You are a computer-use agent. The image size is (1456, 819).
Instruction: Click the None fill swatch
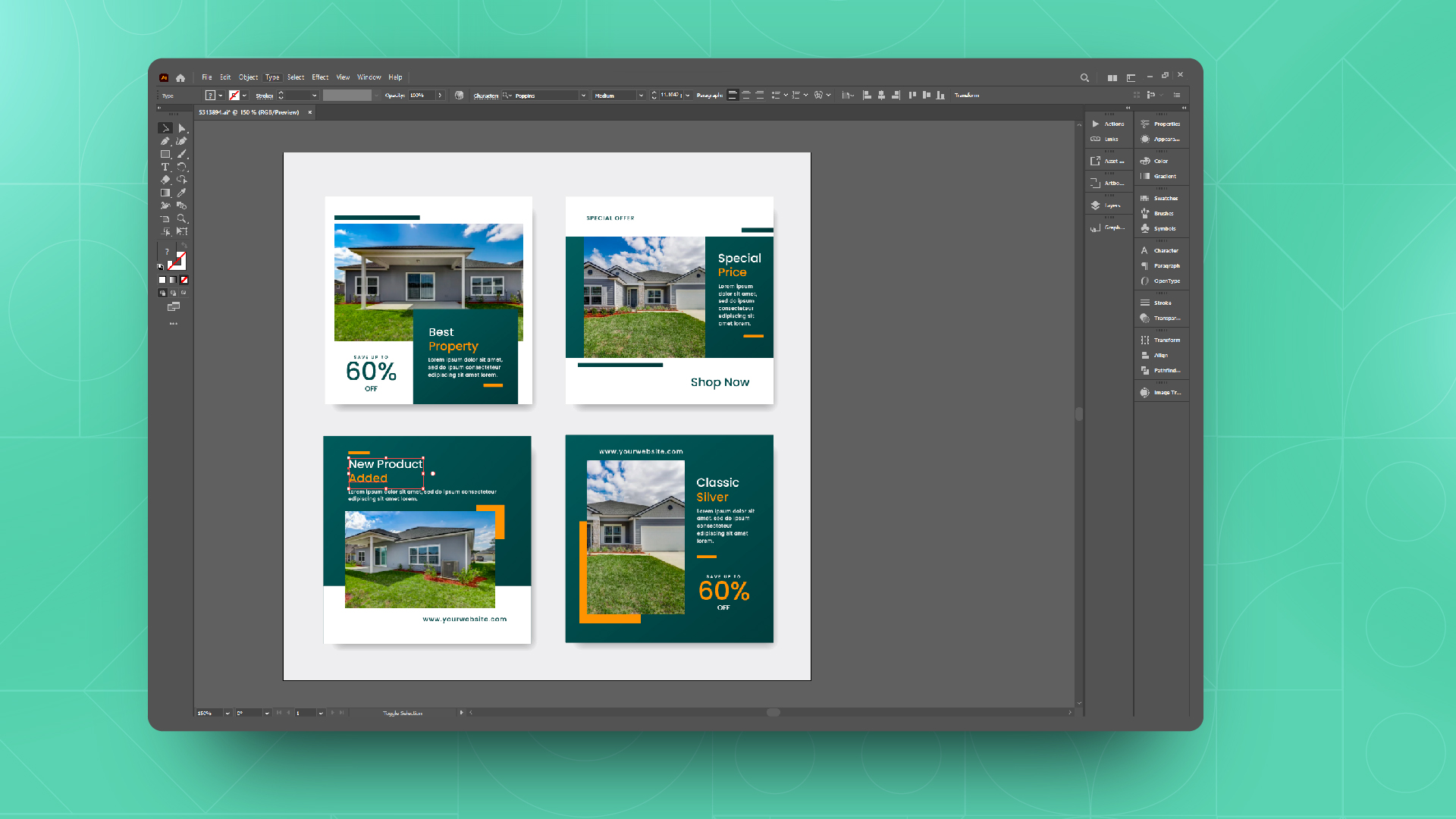coord(184,280)
